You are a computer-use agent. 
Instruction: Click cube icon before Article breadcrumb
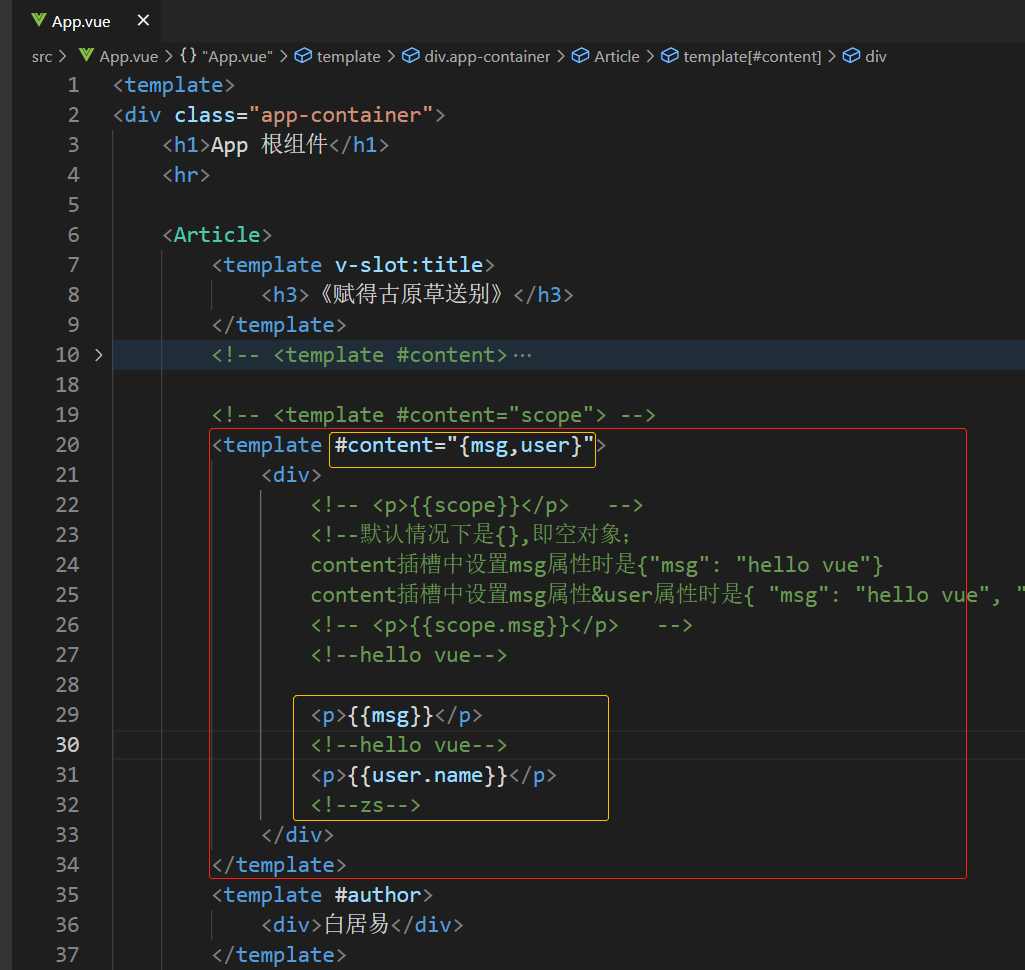coord(580,56)
